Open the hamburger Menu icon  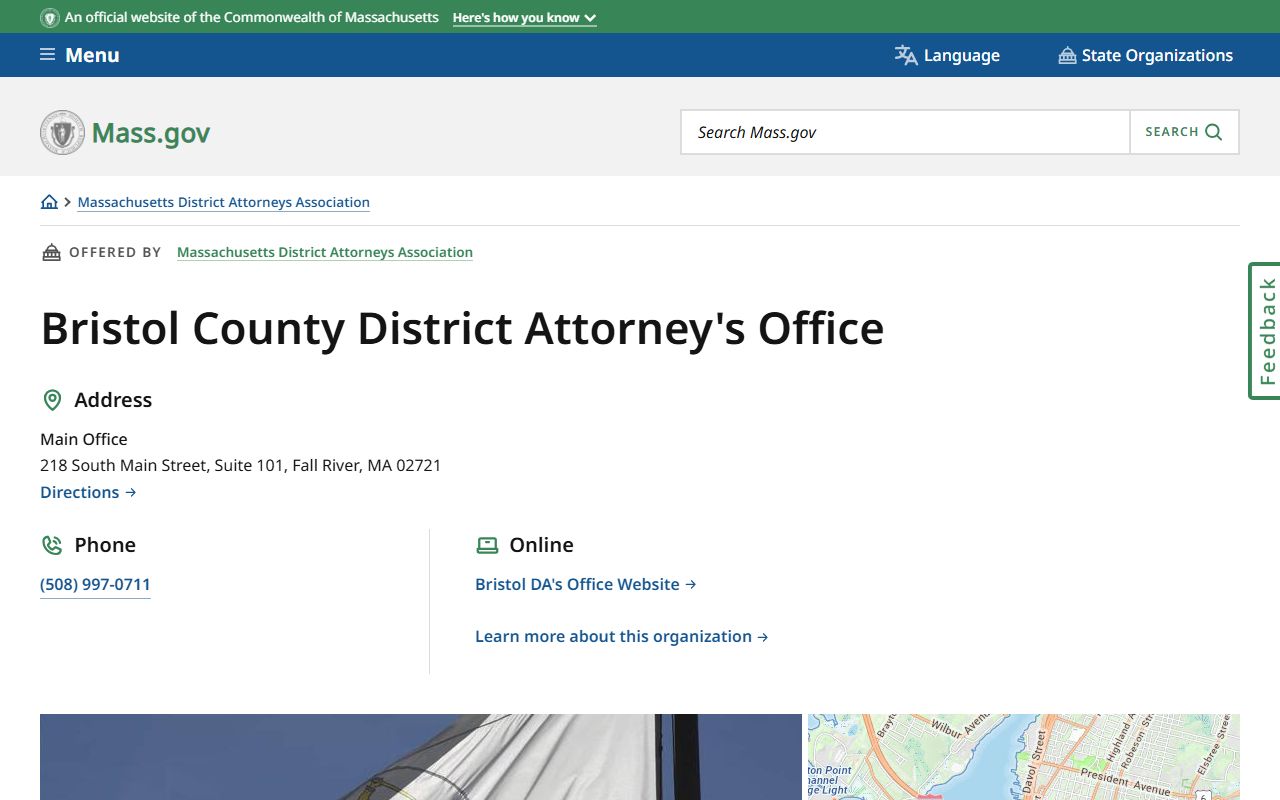click(x=47, y=55)
